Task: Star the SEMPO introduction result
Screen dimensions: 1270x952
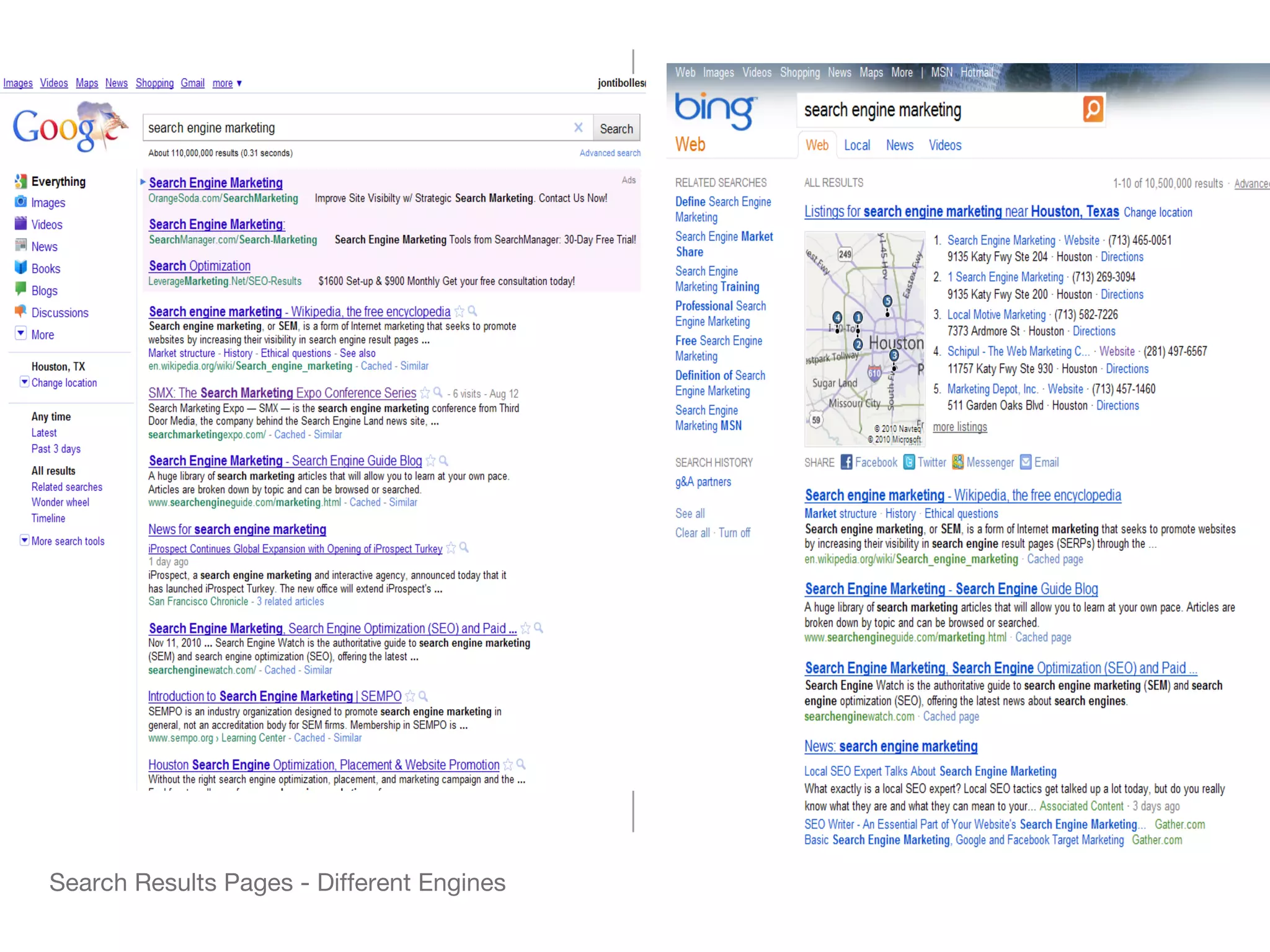Action: click(x=411, y=697)
